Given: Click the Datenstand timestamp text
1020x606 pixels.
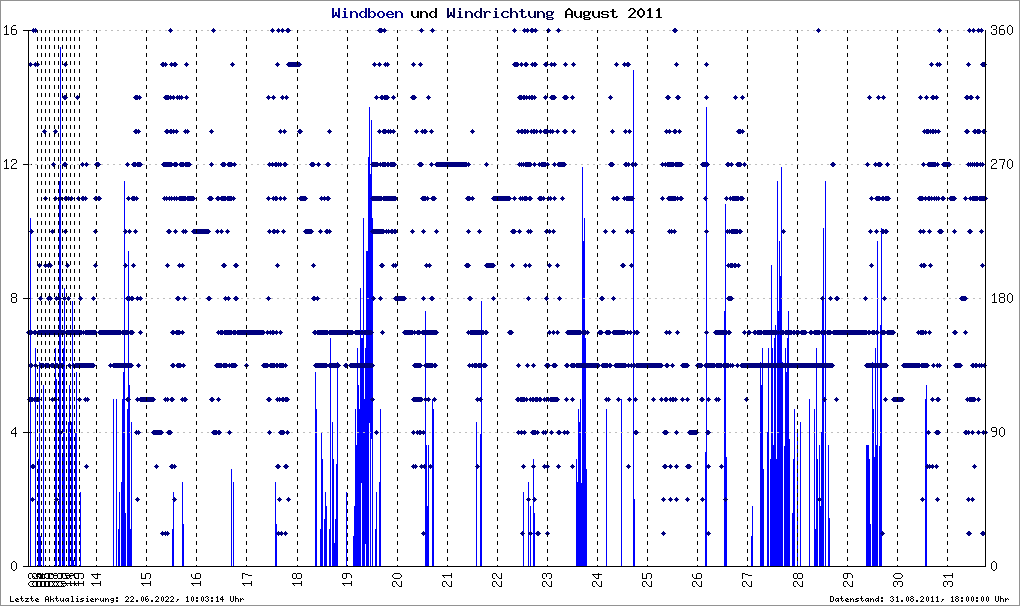Looking at the screenshot, I should [x=919, y=599].
